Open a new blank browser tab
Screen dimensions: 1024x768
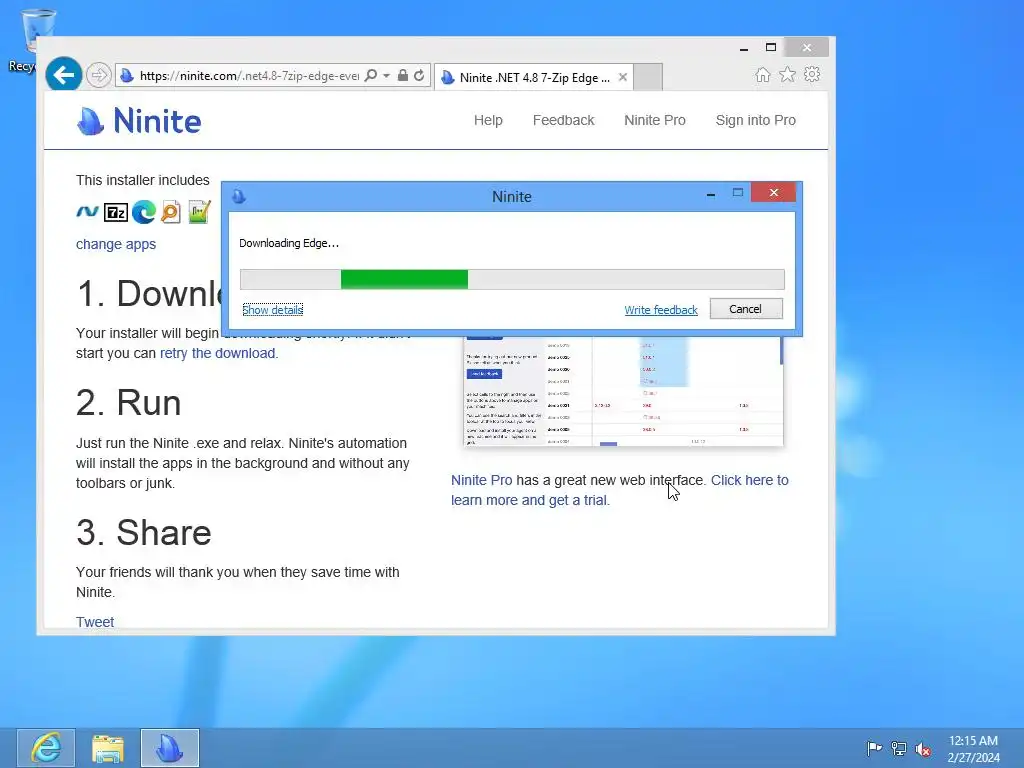click(648, 77)
